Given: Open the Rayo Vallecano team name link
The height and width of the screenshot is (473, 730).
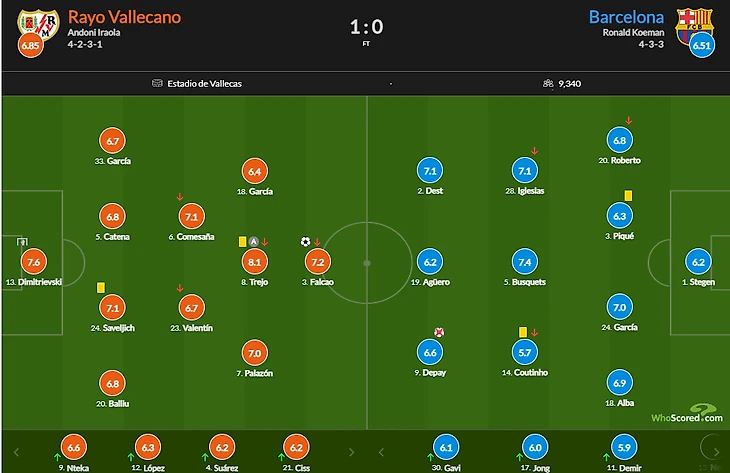Looking at the screenshot, I should tap(125, 17).
